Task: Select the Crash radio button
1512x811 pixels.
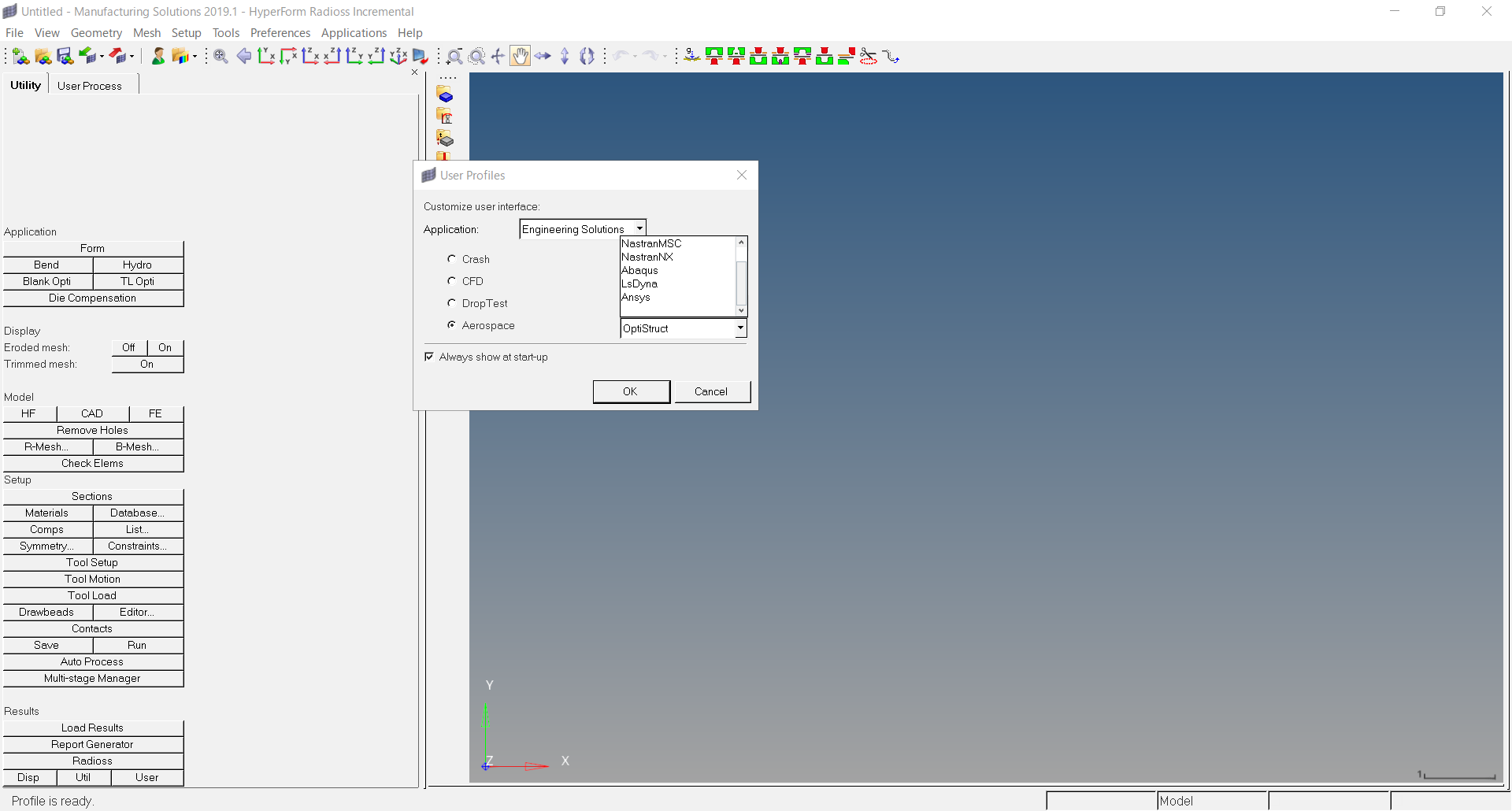Action: (x=452, y=258)
